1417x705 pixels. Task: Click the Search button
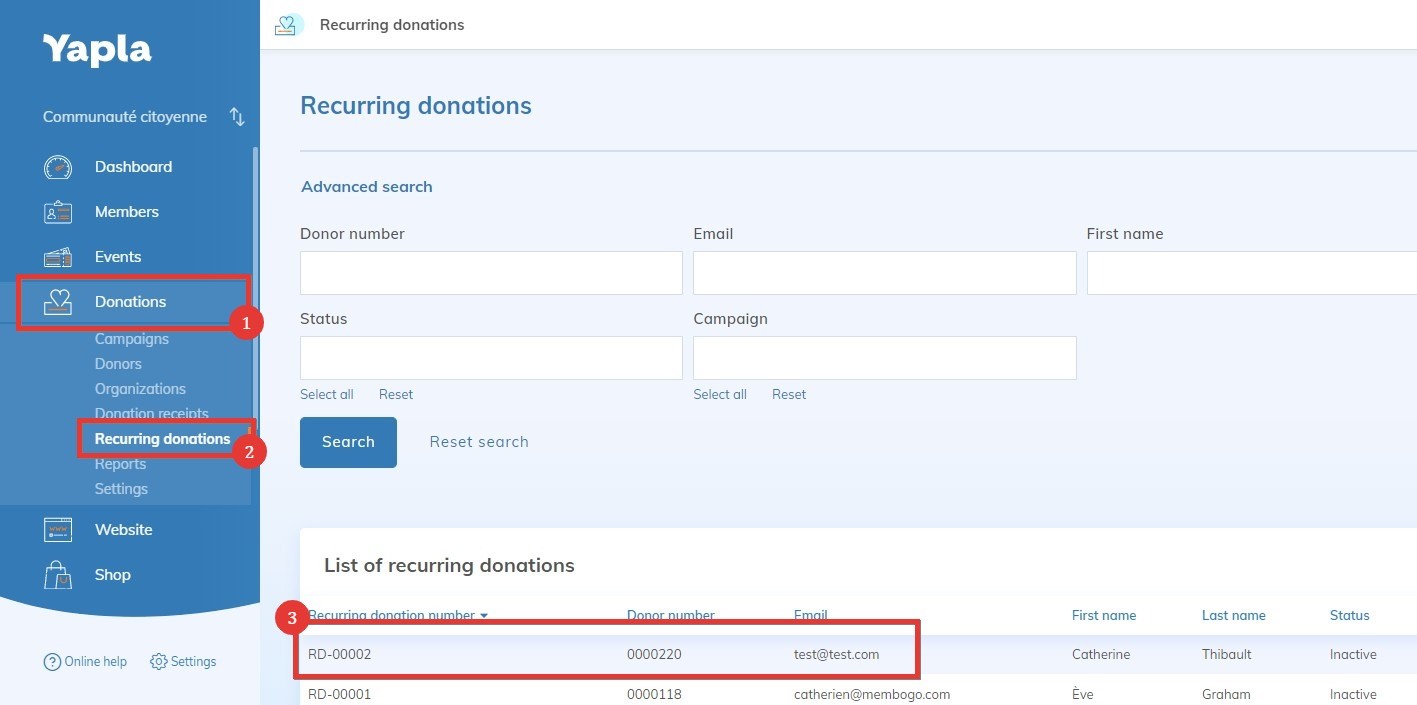click(348, 442)
